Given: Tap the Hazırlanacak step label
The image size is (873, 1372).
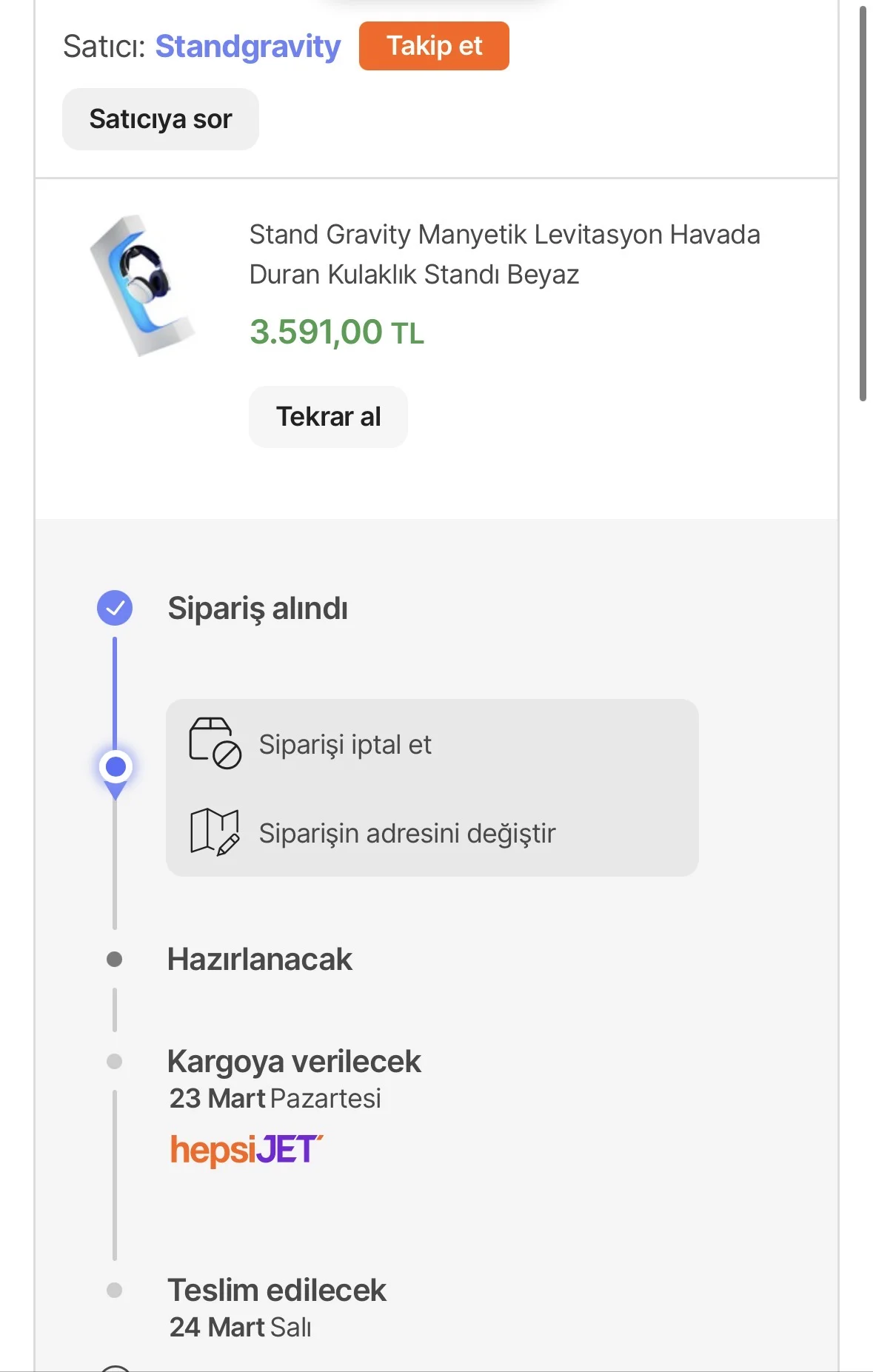Looking at the screenshot, I should click(x=260, y=960).
